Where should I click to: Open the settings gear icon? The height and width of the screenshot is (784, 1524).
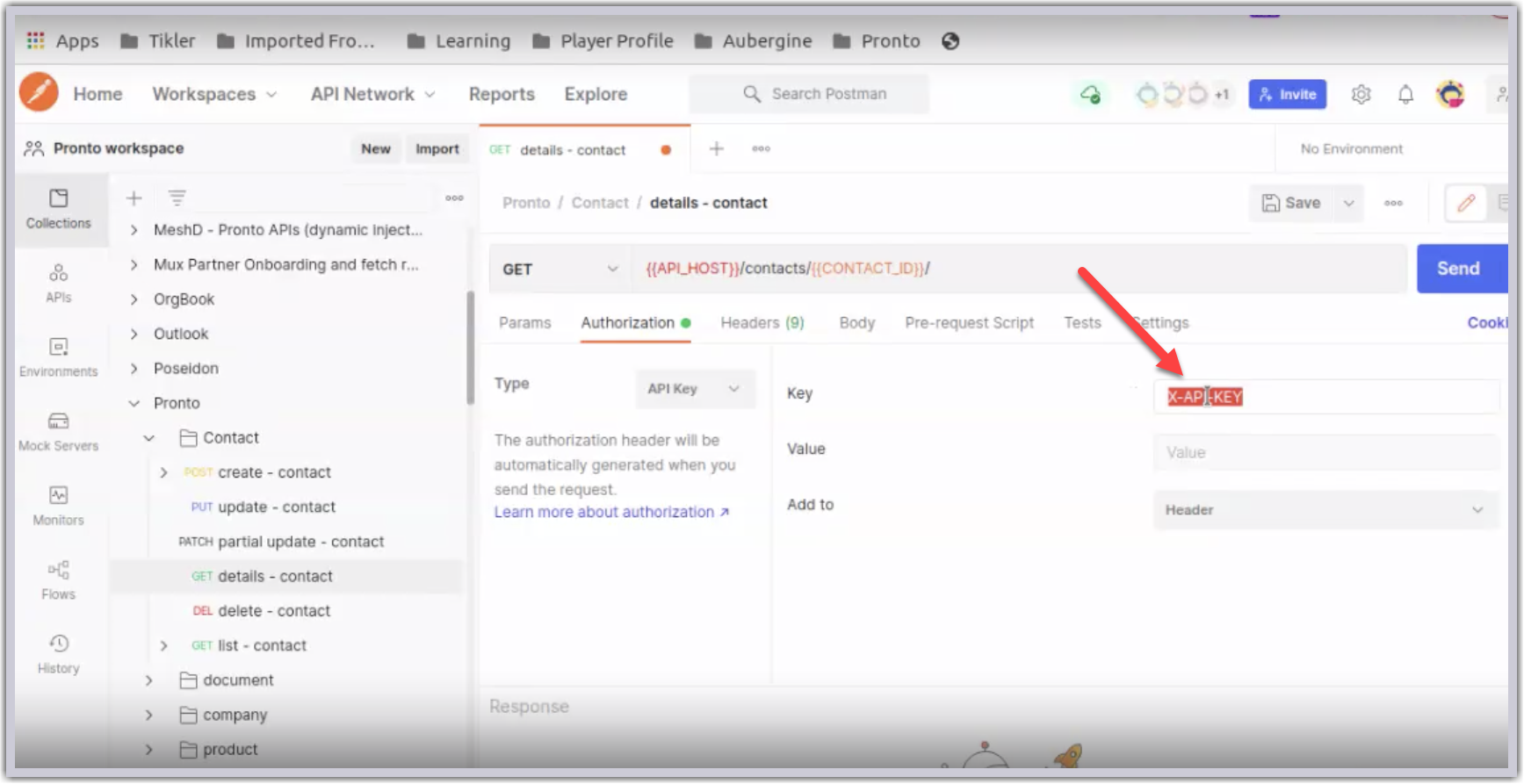pyautogui.click(x=1361, y=94)
